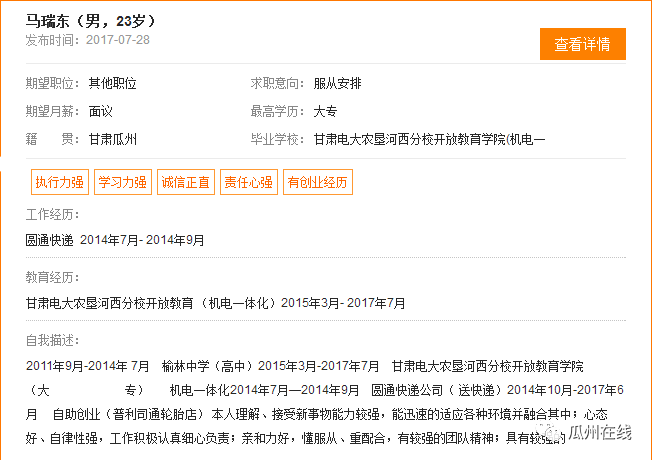652x460 pixels.
Task: Click the 服从安排 job intention value
Action: 337,84
